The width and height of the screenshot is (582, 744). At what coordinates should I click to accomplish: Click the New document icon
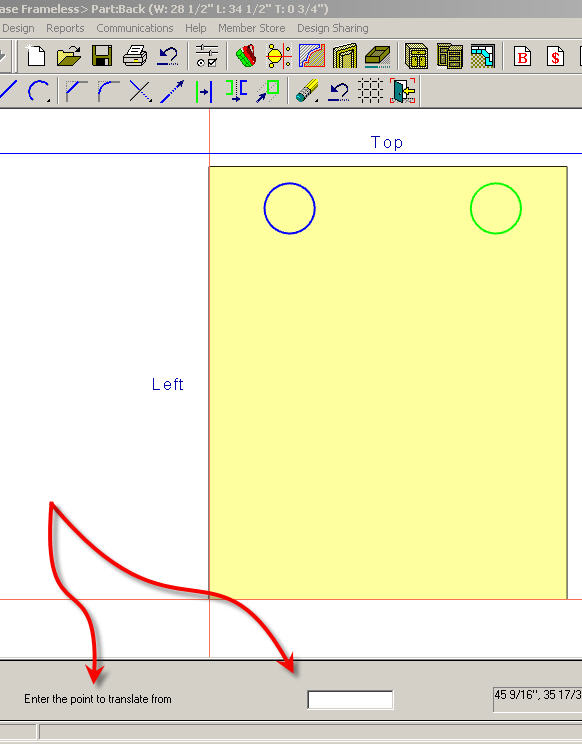tap(36, 56)
